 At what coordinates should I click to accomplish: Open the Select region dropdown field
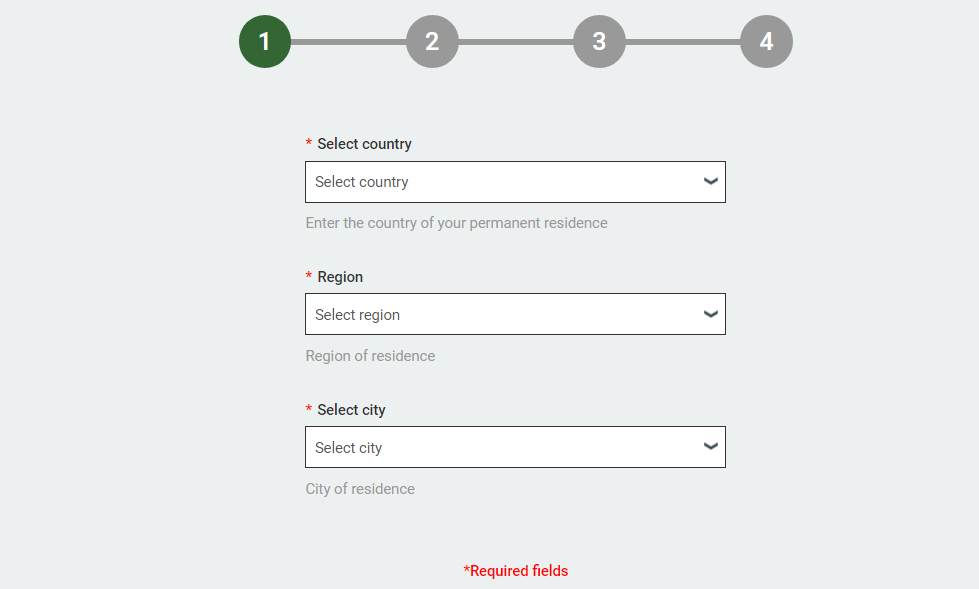pyautogui.click(x=500, y=315)
